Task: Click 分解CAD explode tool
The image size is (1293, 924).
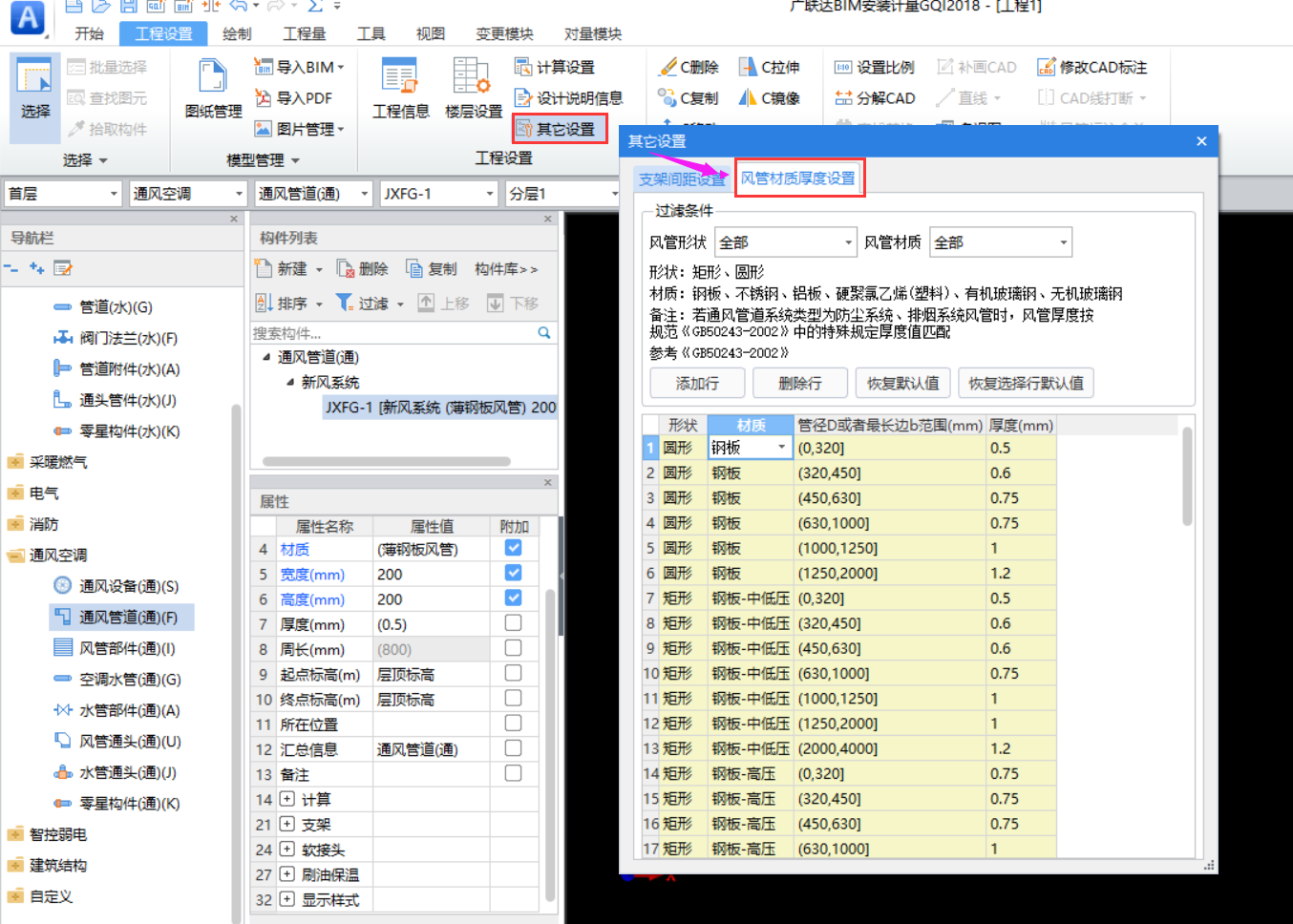Action: click(x=874, y=97)
